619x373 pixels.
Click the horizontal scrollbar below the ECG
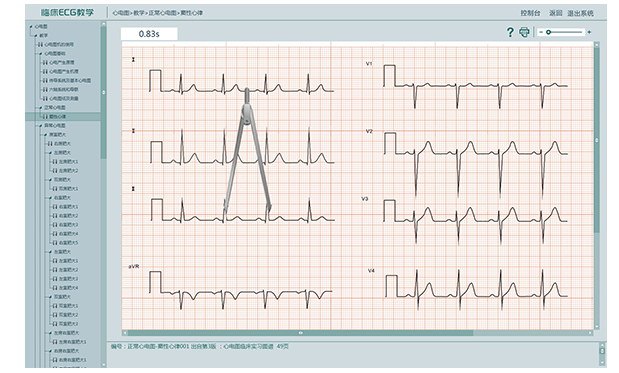pos(300,333)
